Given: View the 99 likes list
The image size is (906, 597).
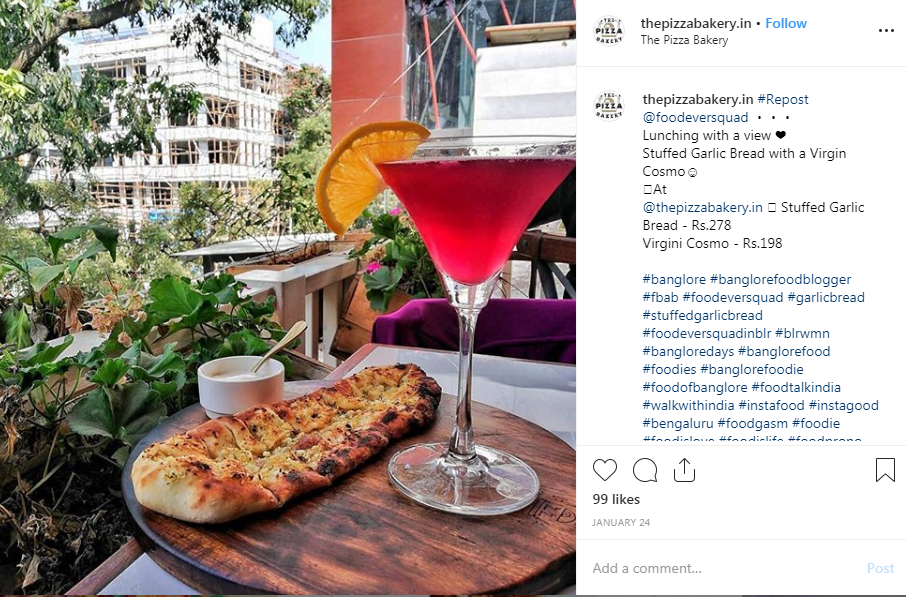Looking at the screenshot, I should pos(616,499).
